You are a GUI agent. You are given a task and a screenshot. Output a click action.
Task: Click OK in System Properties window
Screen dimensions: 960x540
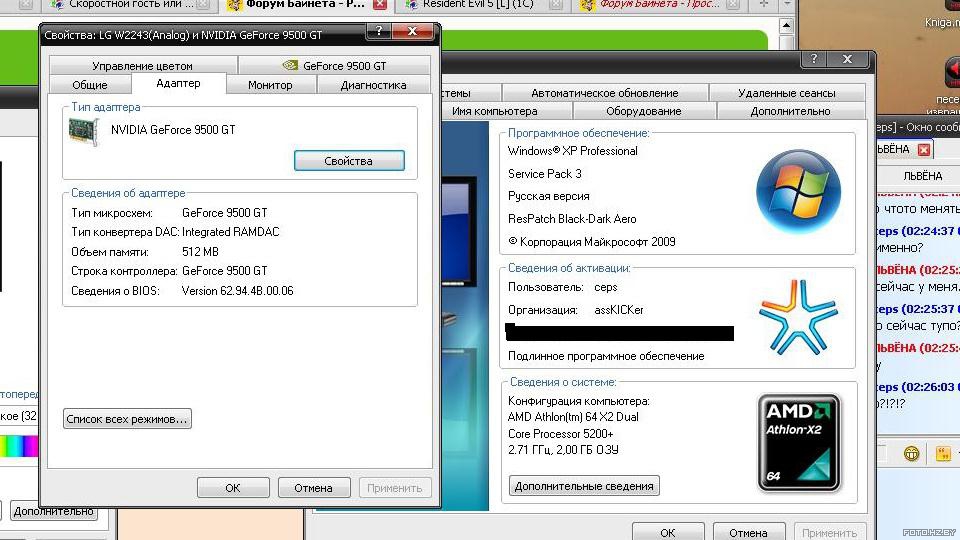point(668,532)
